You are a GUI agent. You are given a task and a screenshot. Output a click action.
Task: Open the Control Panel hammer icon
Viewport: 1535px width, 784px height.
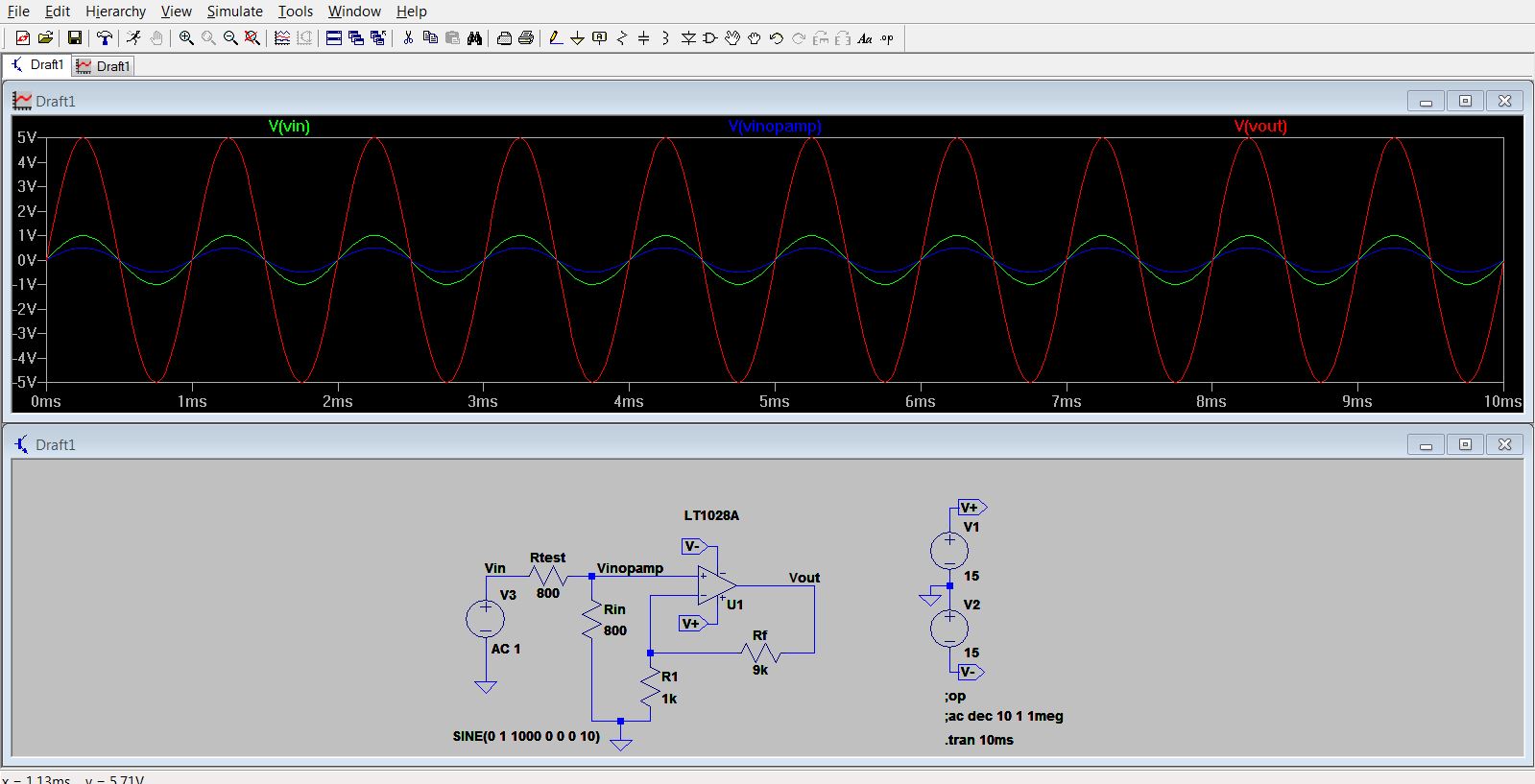pyautogui.click(x=105, y=38)
